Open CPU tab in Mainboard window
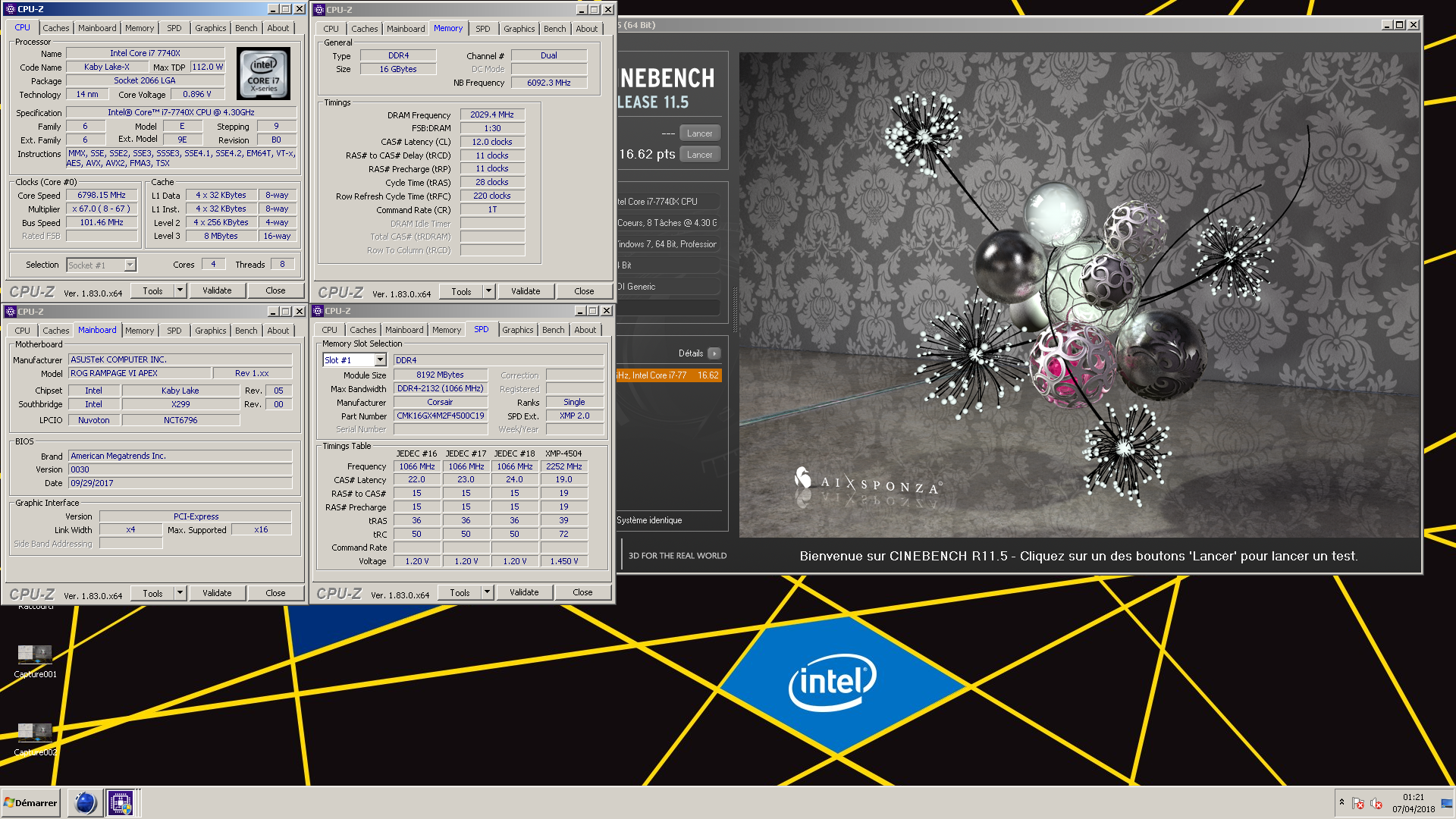This screenshot has width=1456, height=819. [x=22, y=331]
